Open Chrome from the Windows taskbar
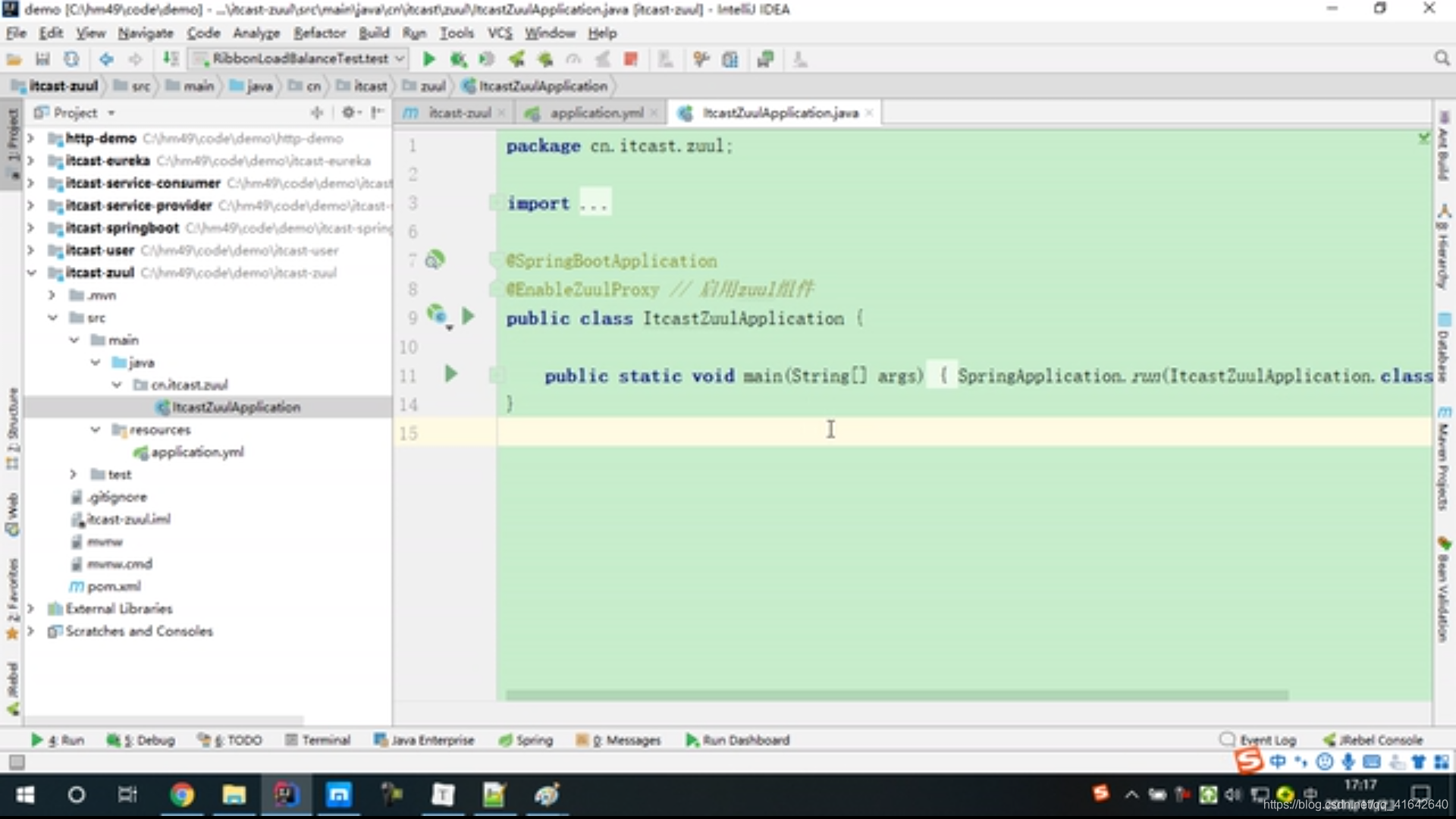The height and width of the screenshot is (819, 1456). 181,794
